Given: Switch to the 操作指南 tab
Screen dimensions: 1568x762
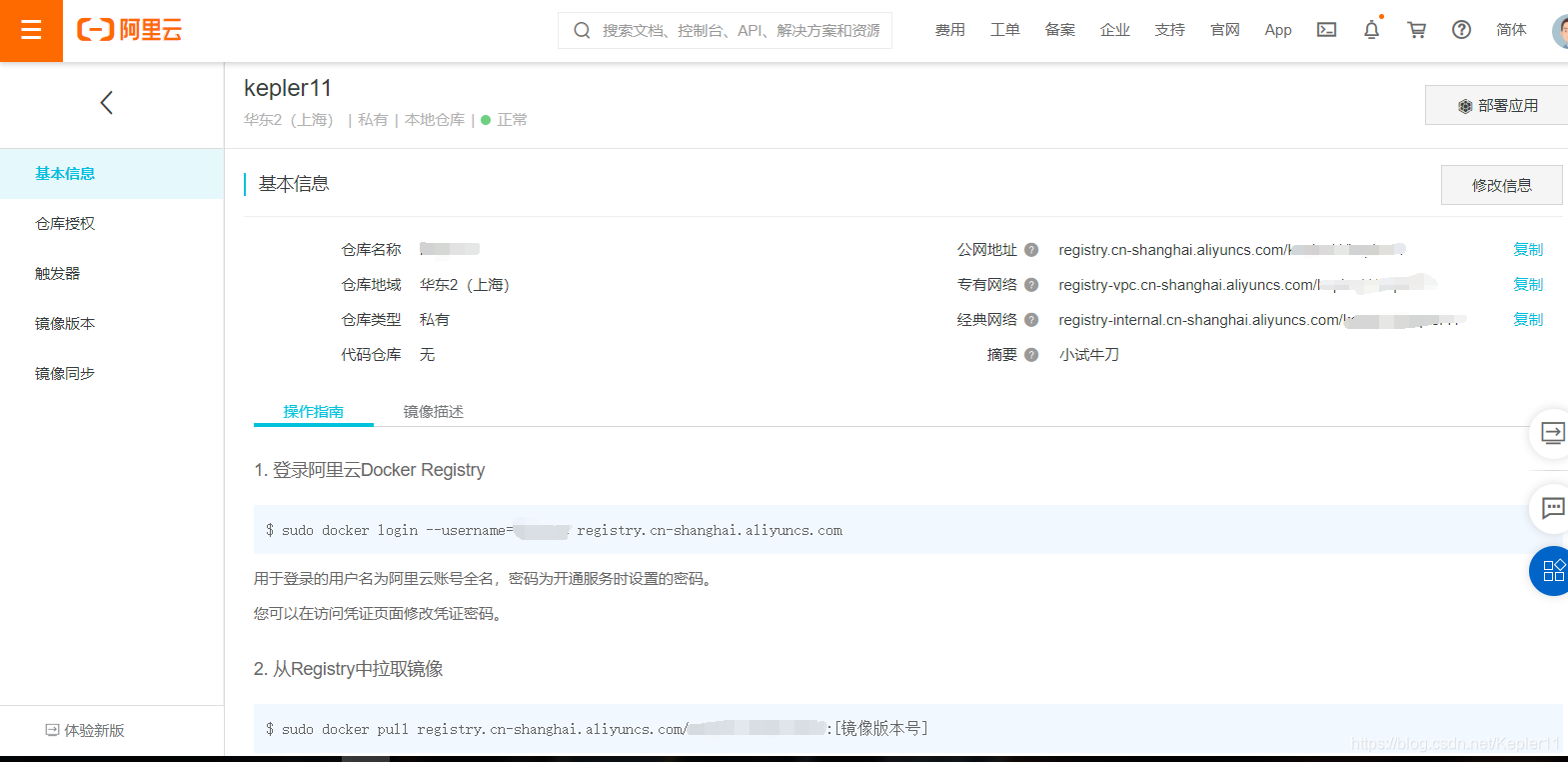Looking at the screenshot, I should 314,412.
